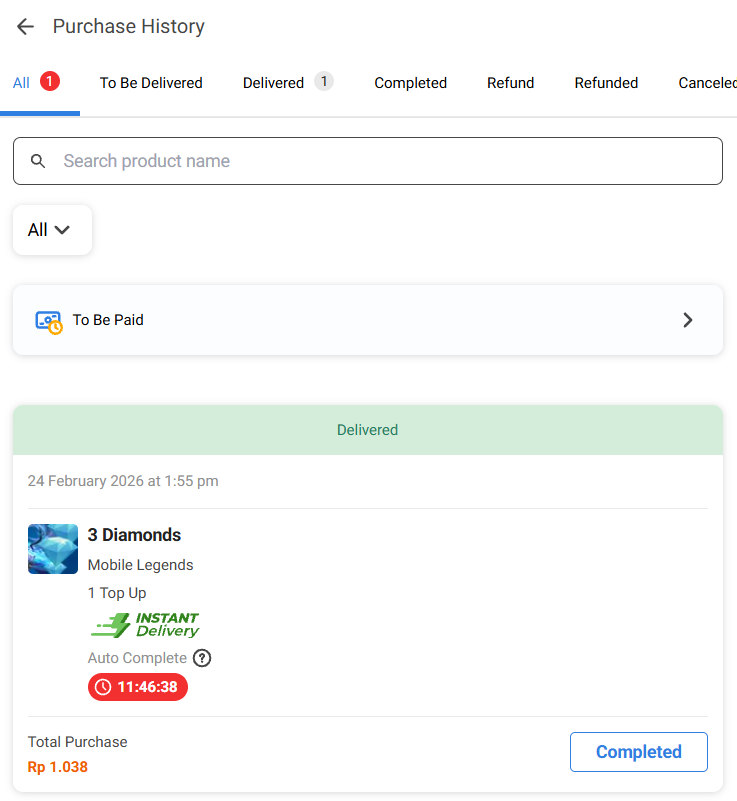This screenshot has height=801, width=737.
Task: Focus the Search product name field
Action: (380, 161)
